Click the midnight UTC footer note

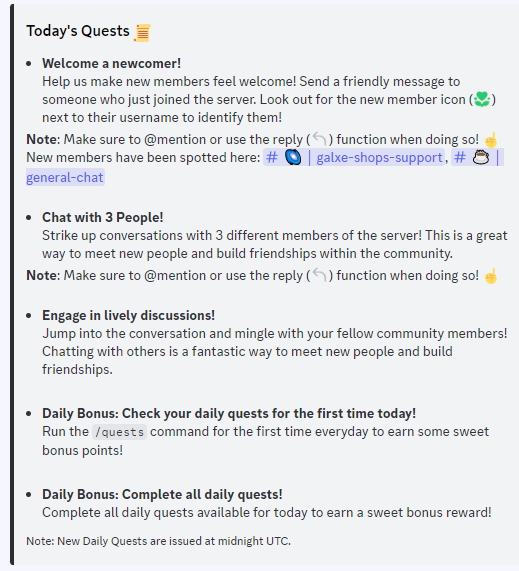click(x=158, y=541)
